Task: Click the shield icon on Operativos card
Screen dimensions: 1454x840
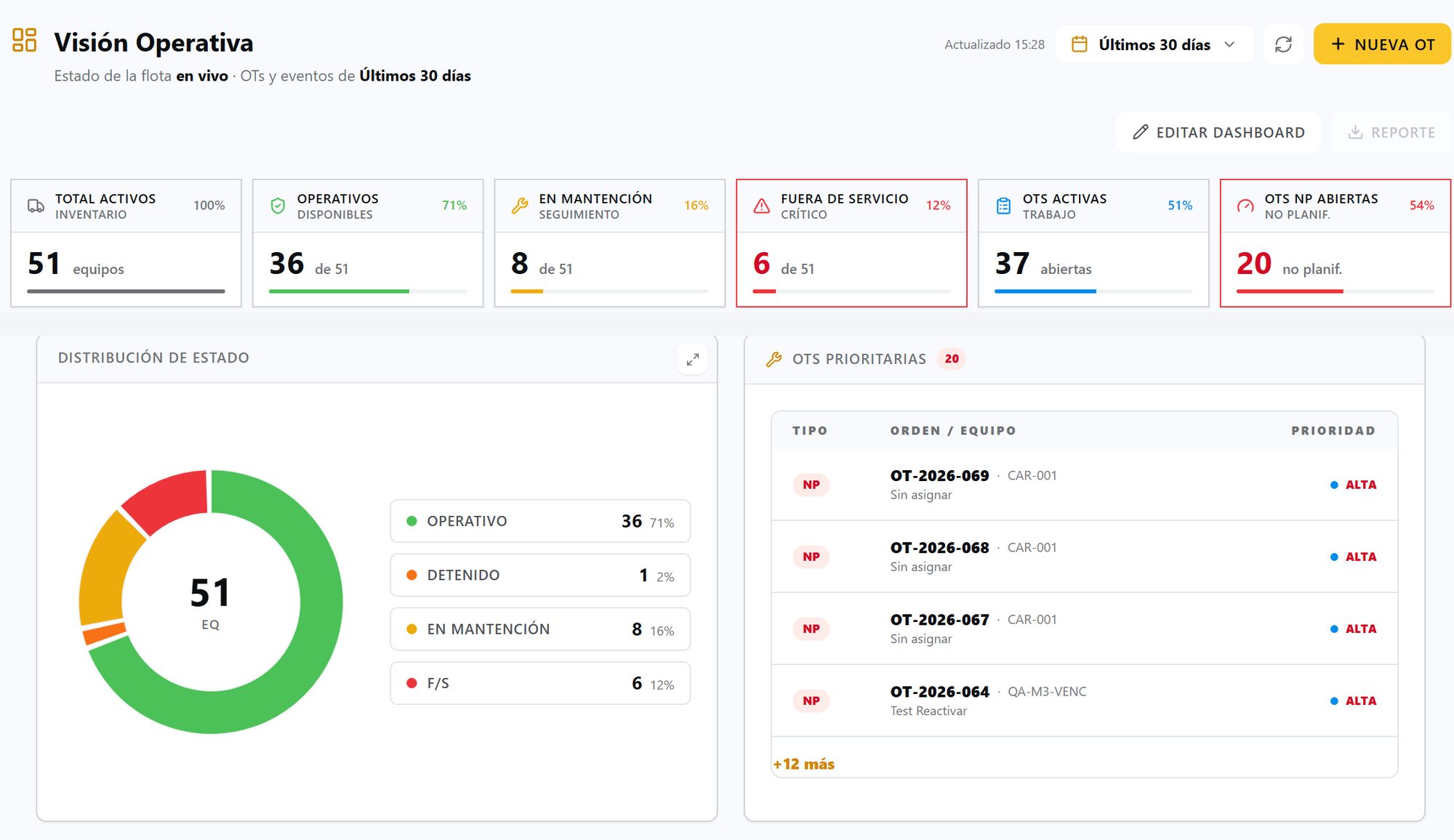Action: coord(278,206)
